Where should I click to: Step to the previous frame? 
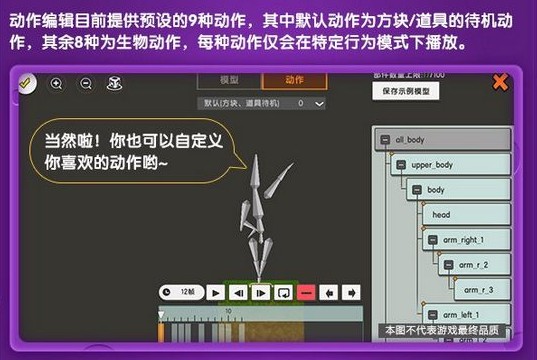tap(238, 293)
